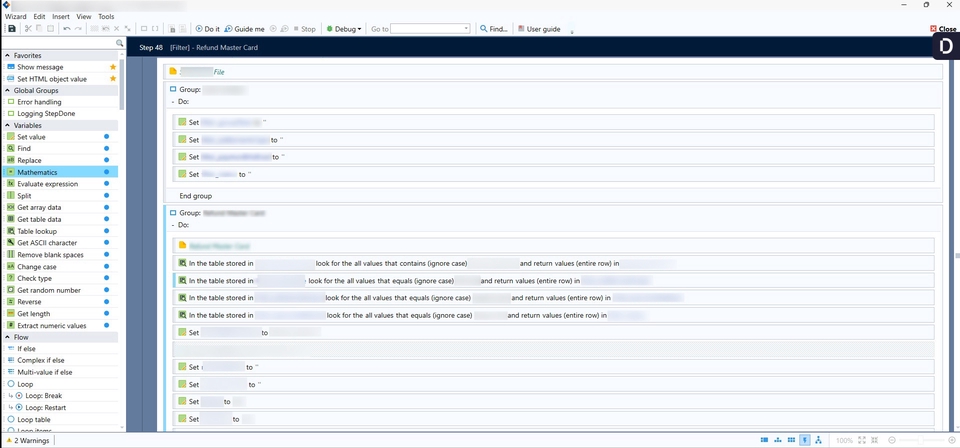The height and width of the screenshot is (448, 960).
Task: Open the Go to combo box dropdown
Action: (x=466, y=29)
